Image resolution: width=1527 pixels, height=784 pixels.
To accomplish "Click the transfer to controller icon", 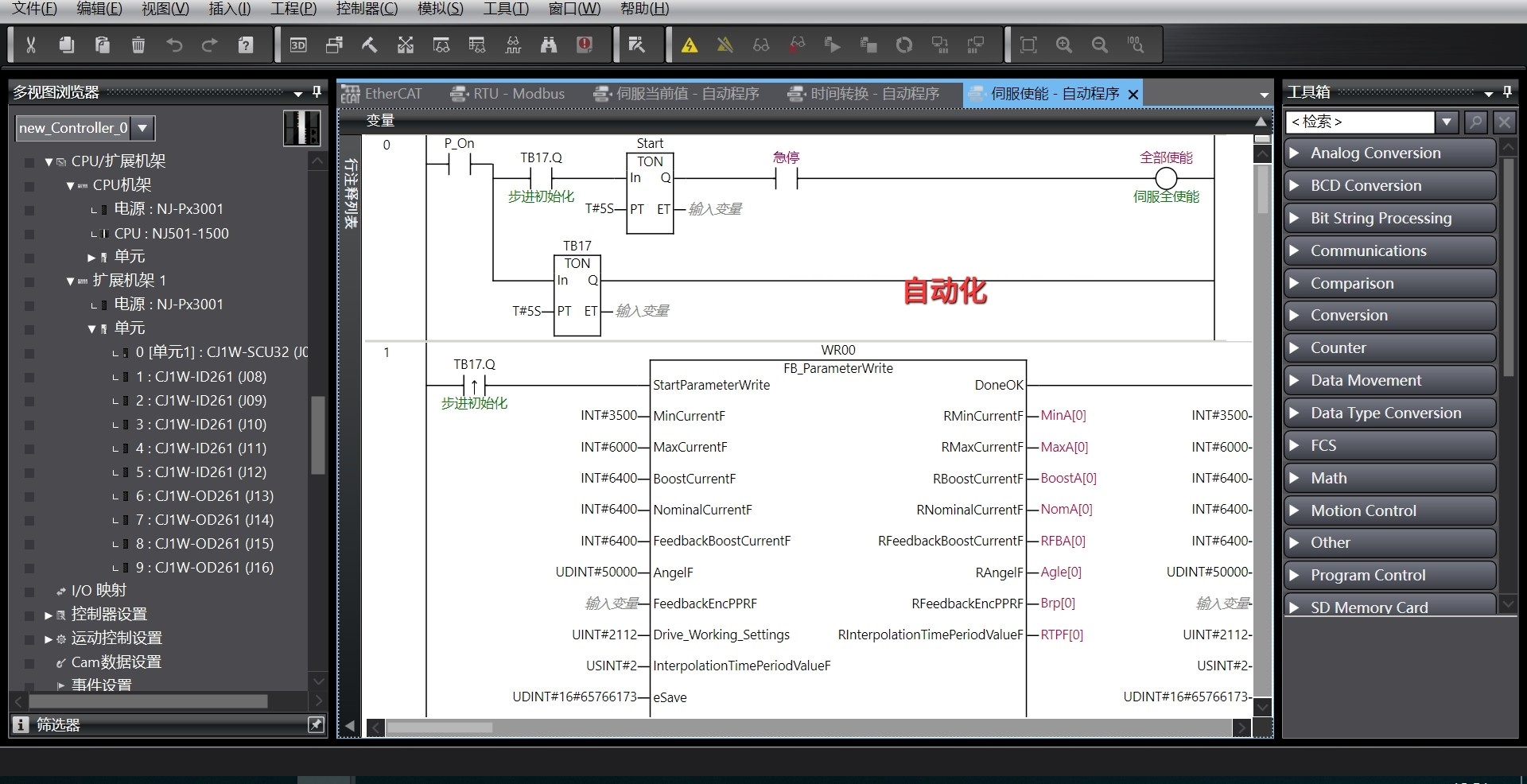I will 940,45.
